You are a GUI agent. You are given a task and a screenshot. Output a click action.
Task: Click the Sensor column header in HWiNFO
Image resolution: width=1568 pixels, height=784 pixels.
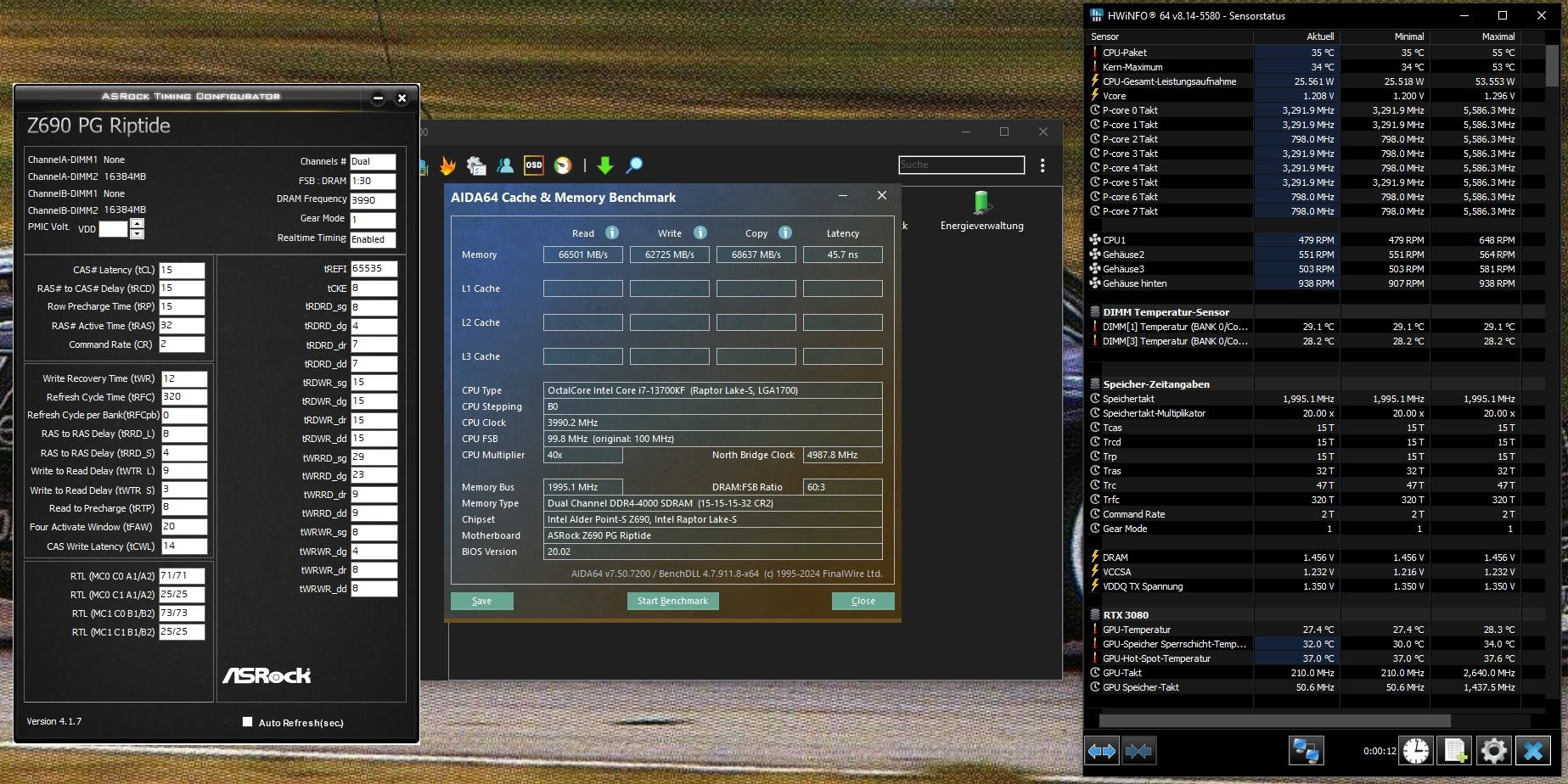[x=1171, y=36]
